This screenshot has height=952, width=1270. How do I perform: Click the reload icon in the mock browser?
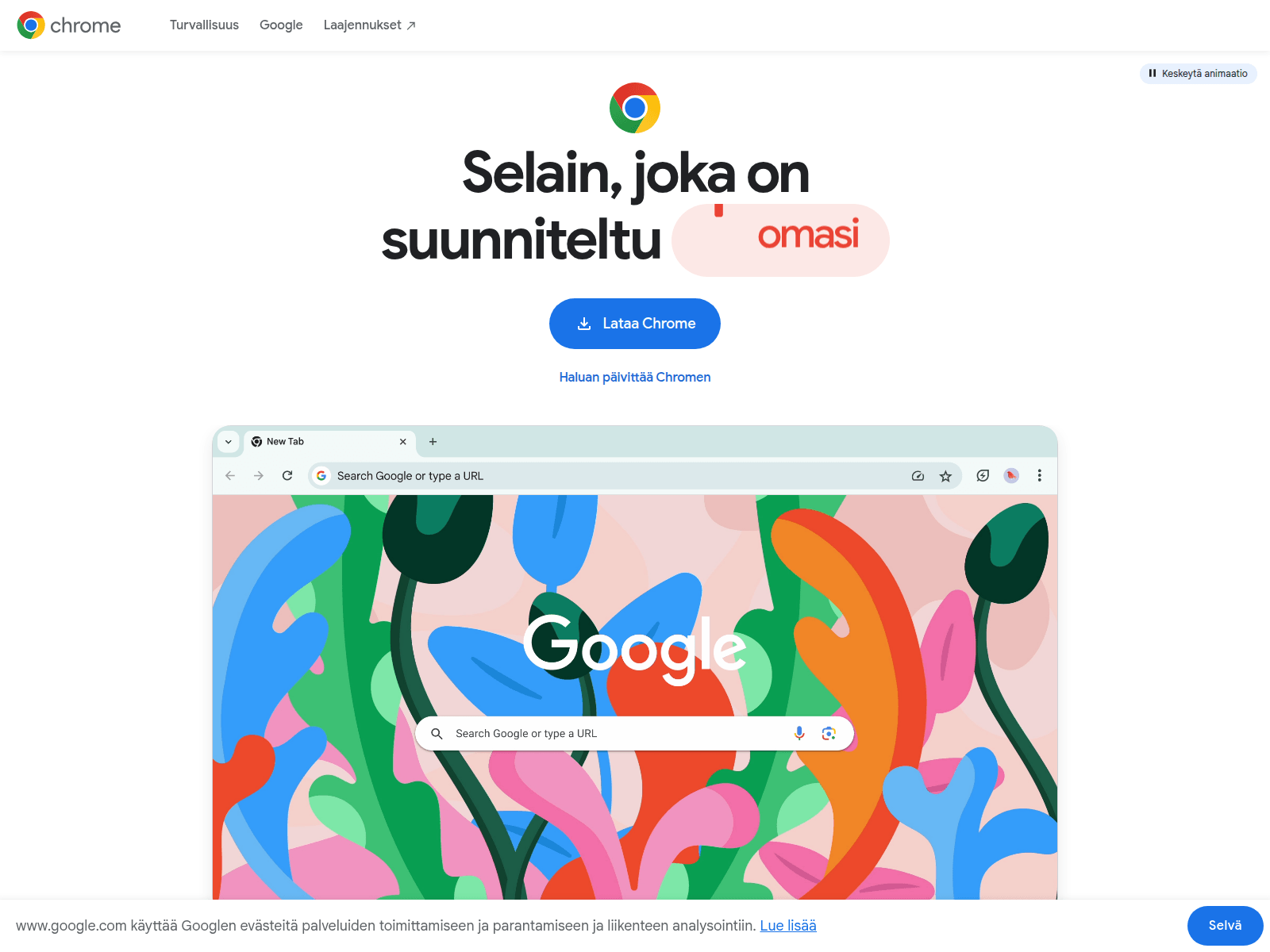tap(287, 476)
